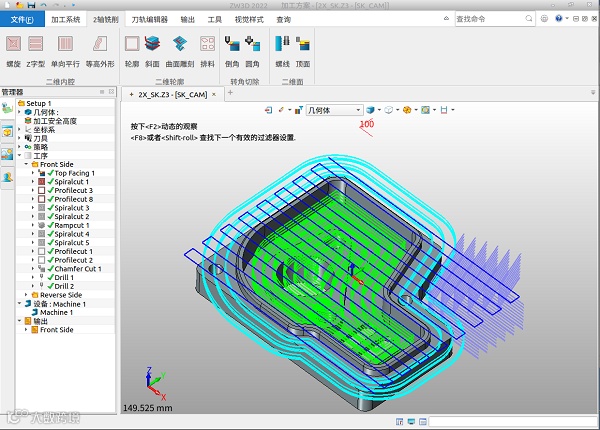Toggle the Spiralcut 1 operation icon

pyautogui.click(x=42, y=181)
